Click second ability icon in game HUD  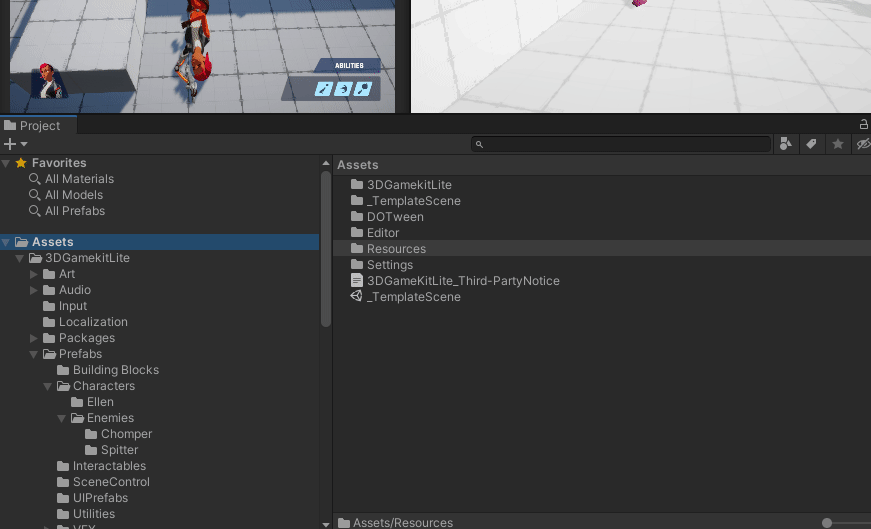pyautogui.click(x=343, y=89)
